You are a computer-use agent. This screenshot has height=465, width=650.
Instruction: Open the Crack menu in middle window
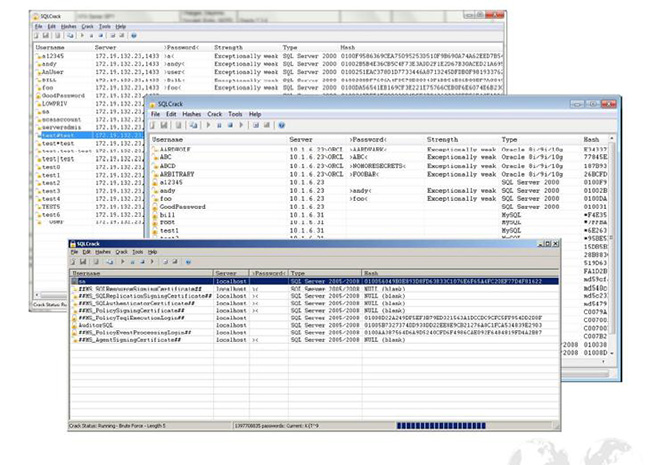[215, 114]
